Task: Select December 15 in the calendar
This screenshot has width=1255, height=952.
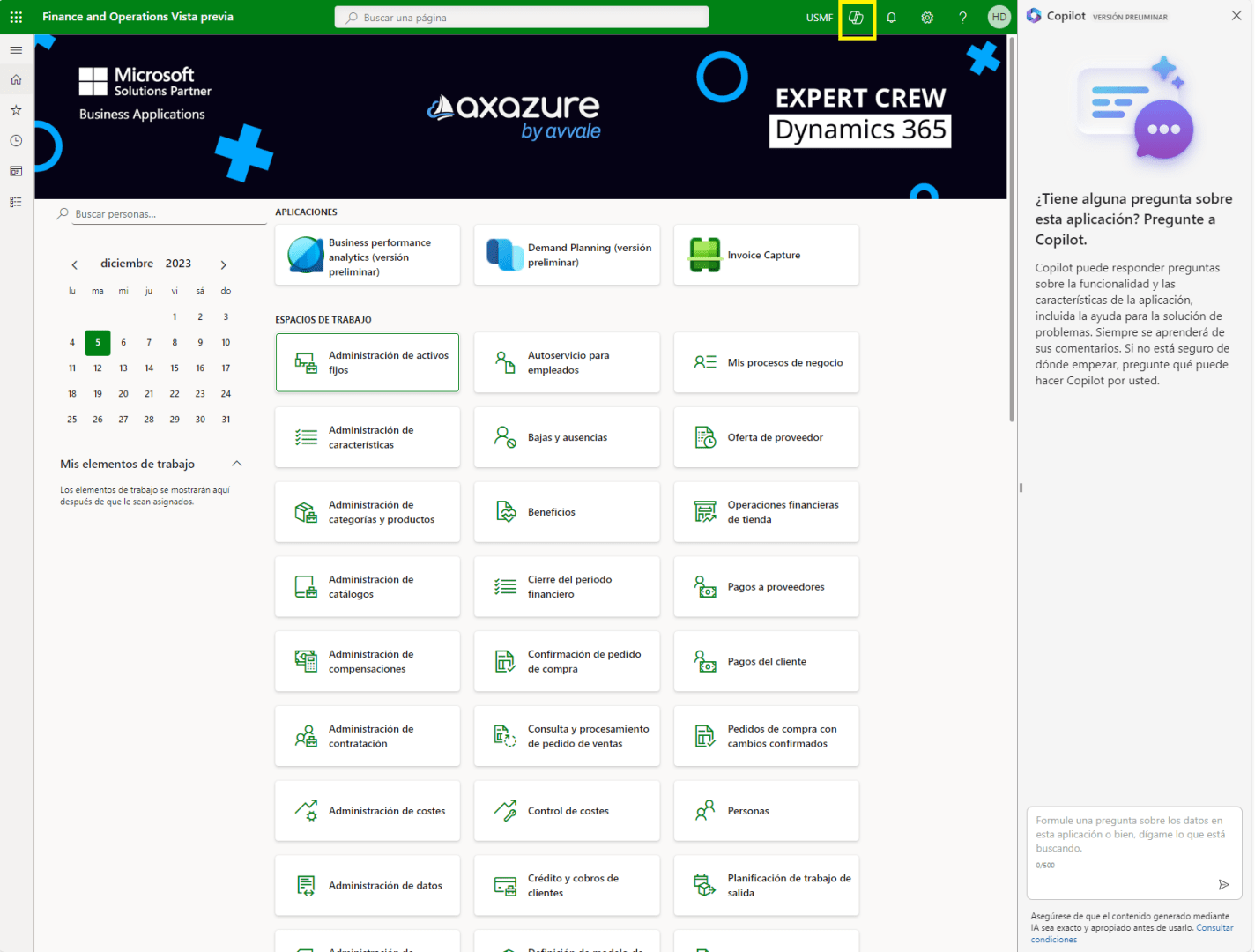Action: [175, 368]
